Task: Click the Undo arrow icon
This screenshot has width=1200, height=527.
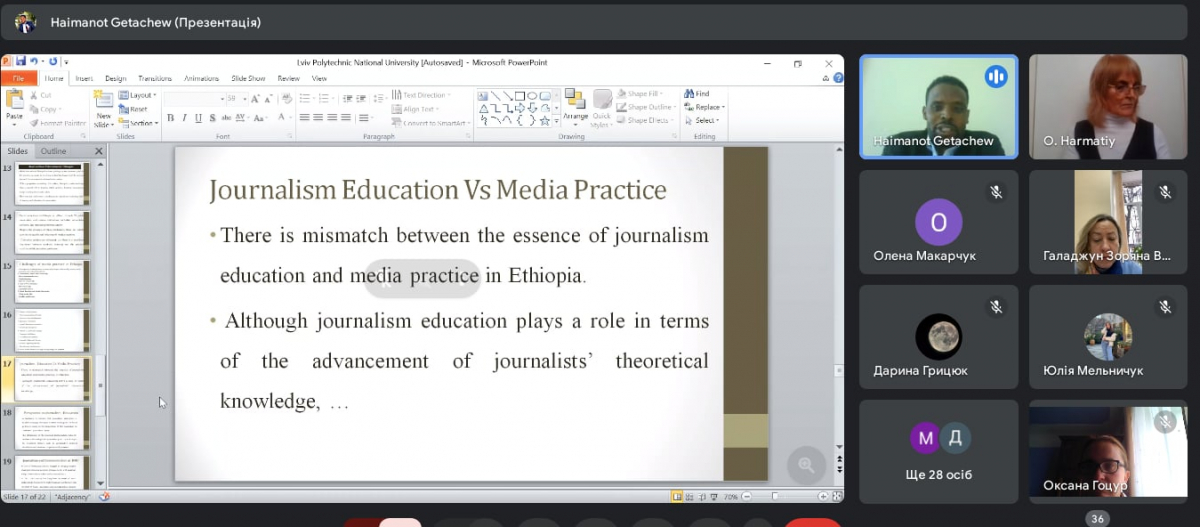Action: coord(34,62)
